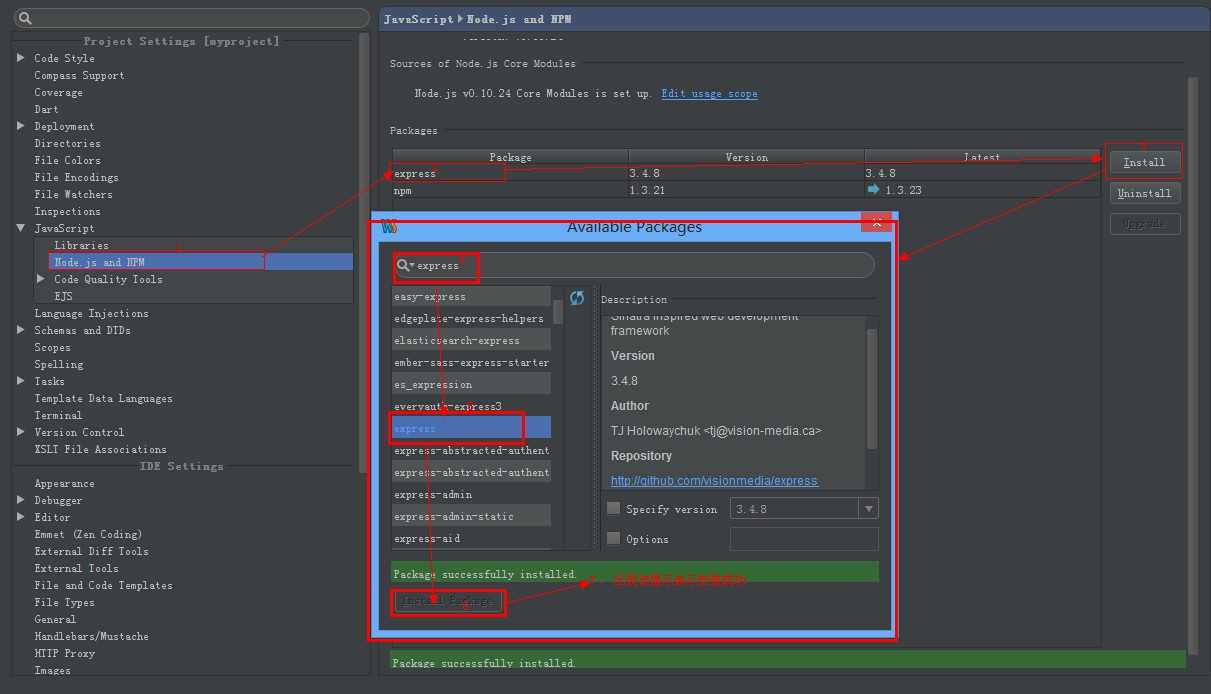The height and width of the screenshot is (694, 1211).
Task: Select express-aid in the list
Action: (x=471, y=538)
